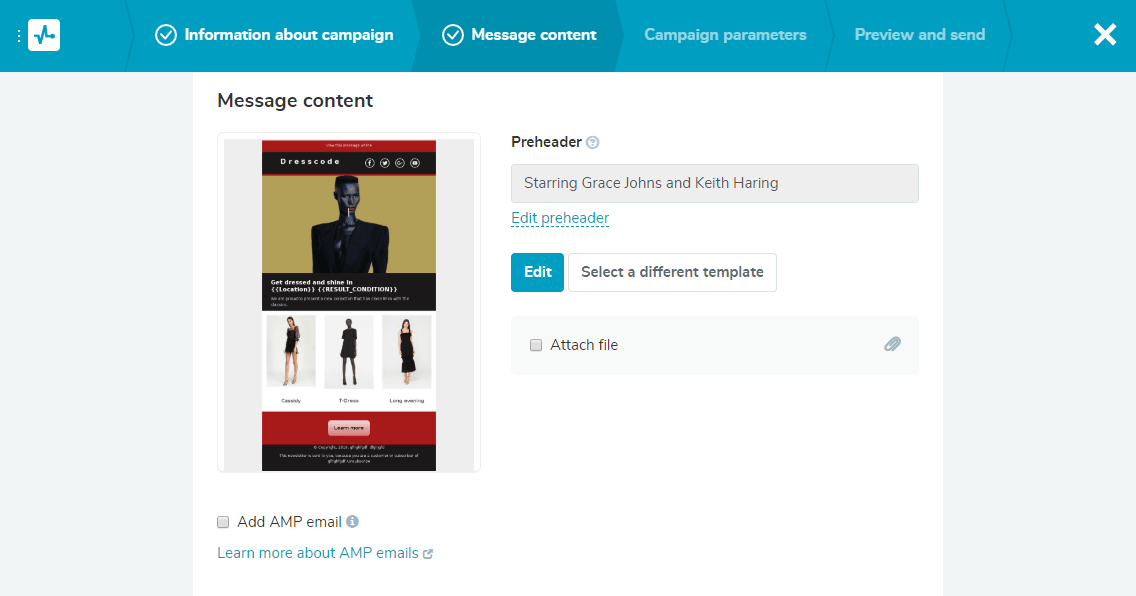Click Select a different template
The width and height of the screenshot is (1136, 596).
pyautogui.click(x=672, y=272)
